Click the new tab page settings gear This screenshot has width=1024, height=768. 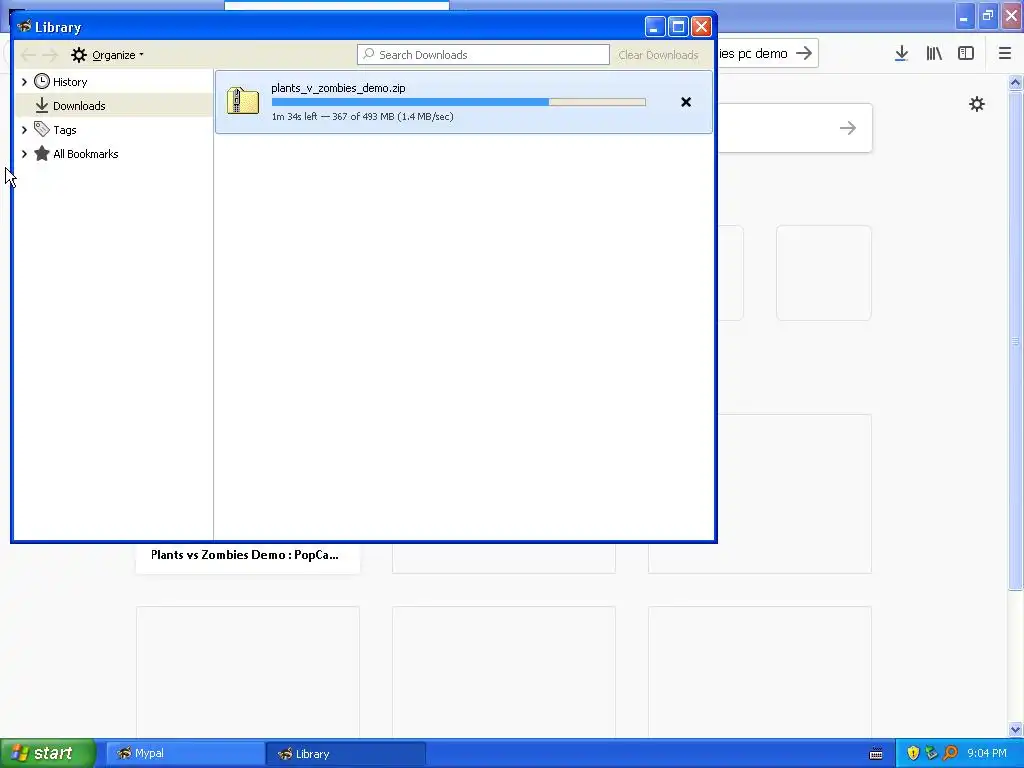coord(977,104)
